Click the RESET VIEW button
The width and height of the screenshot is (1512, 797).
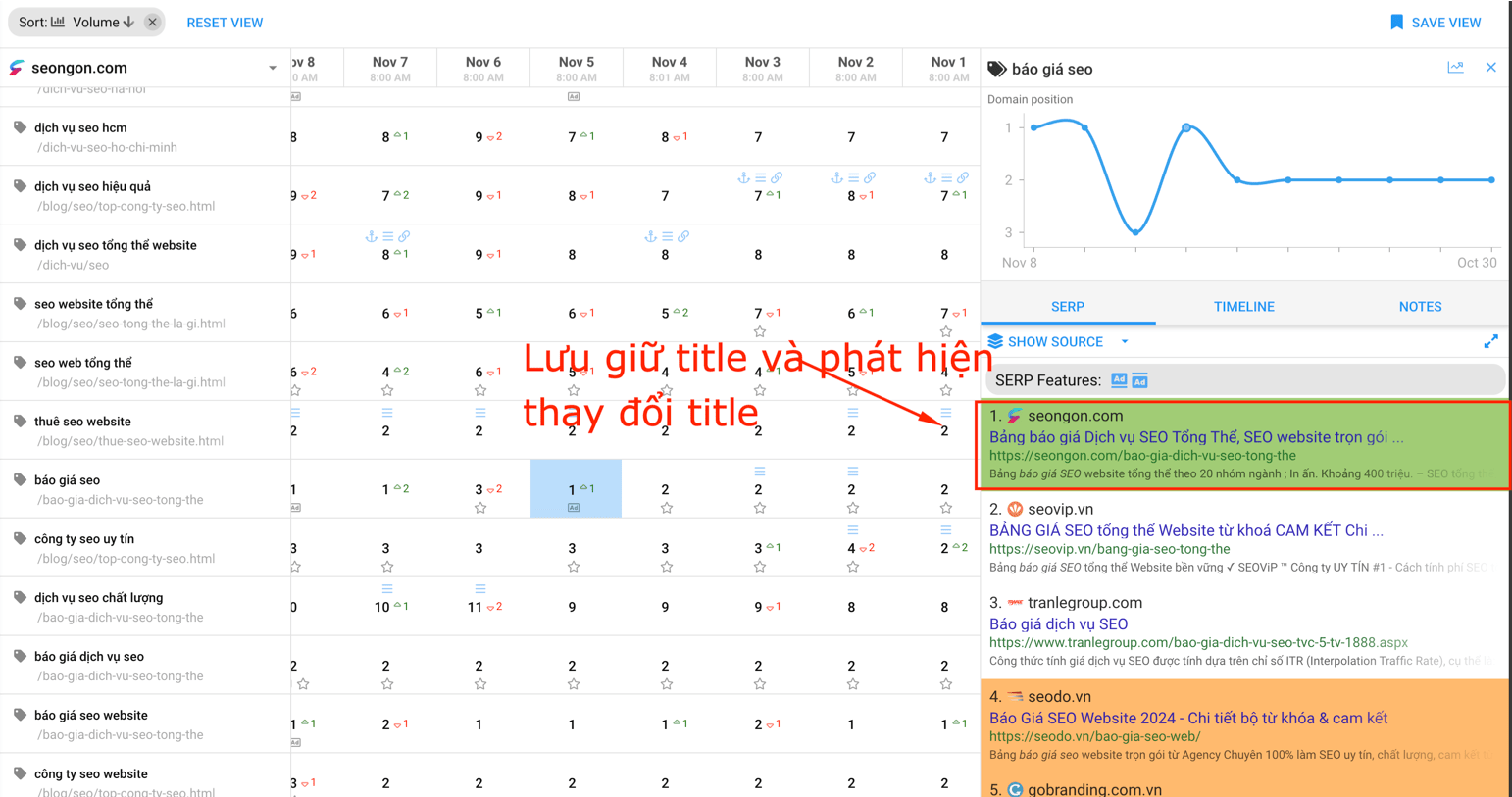pyautogui.click(x=225, y=22)
